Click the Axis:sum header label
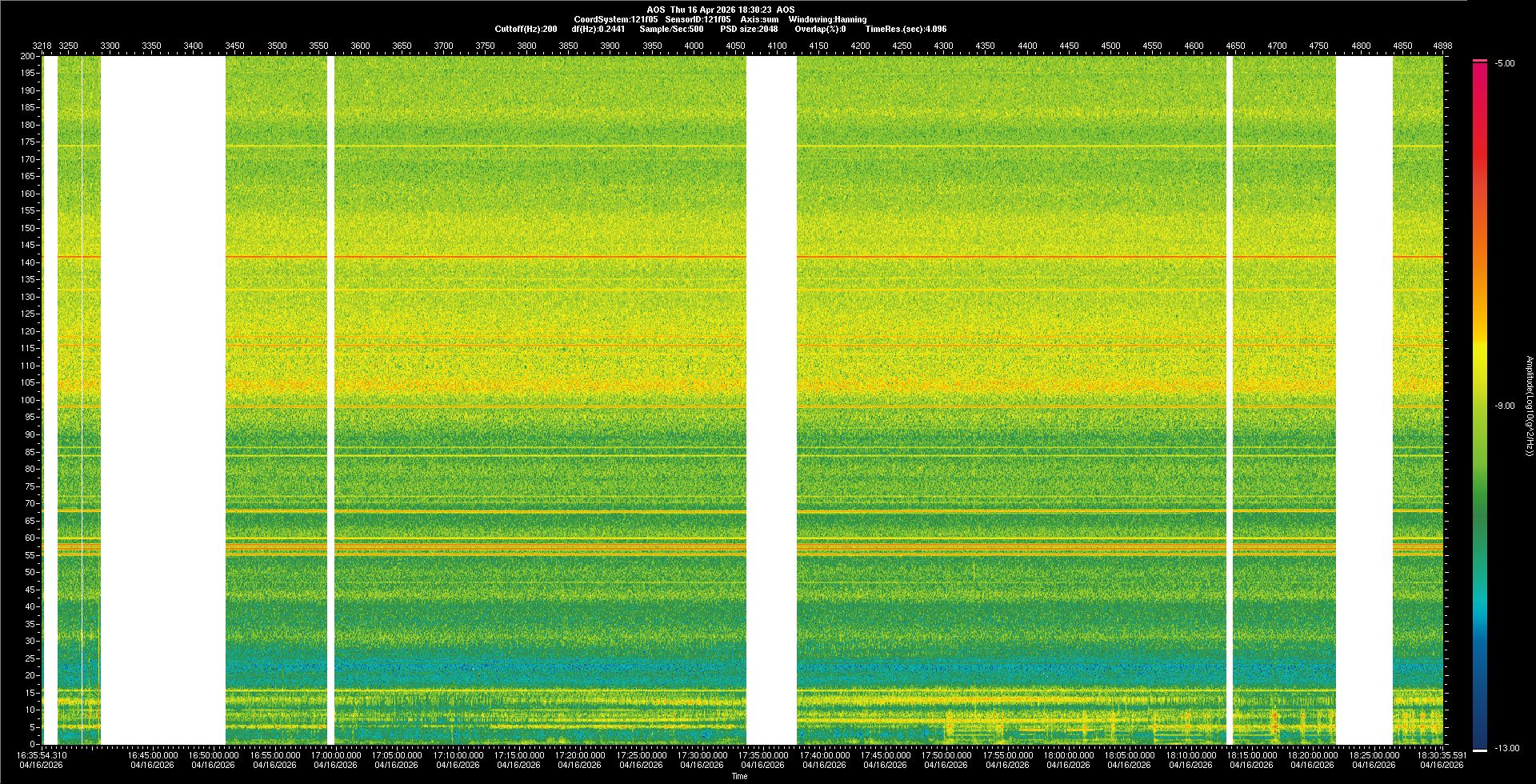This screenshot has width=1536, height=784. [x=759, y=19]
